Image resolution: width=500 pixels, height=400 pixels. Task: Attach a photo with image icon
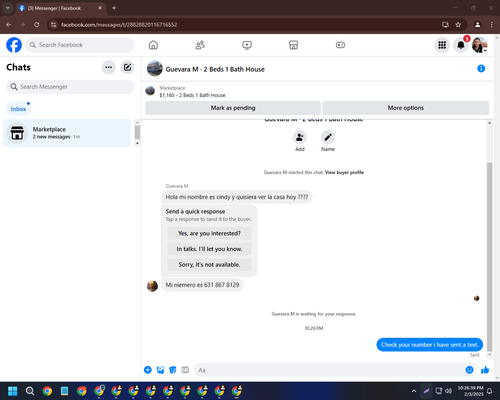[x=160, y=370]
